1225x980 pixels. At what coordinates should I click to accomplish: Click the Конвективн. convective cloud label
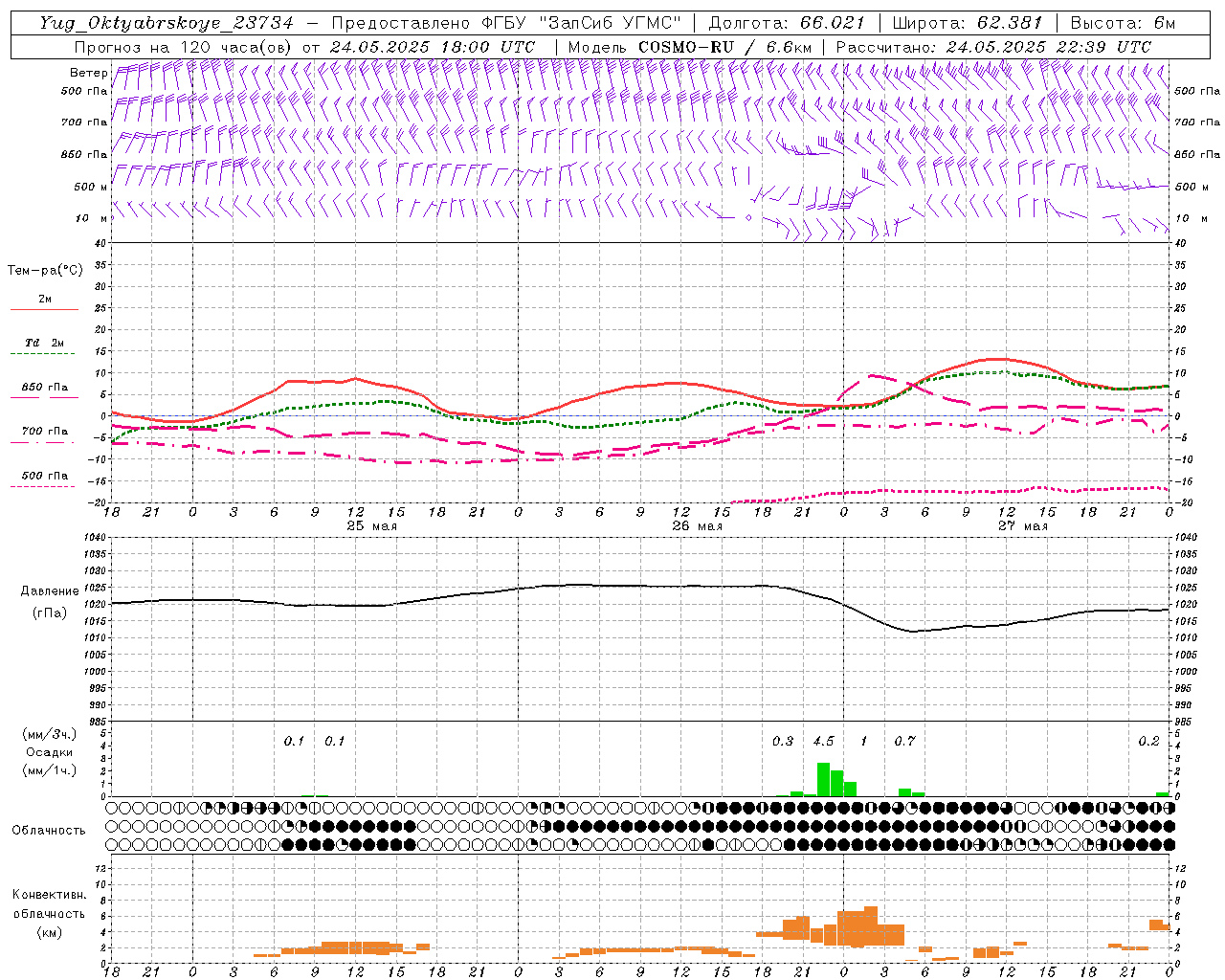pyautogui.click(x=50, y=895)
